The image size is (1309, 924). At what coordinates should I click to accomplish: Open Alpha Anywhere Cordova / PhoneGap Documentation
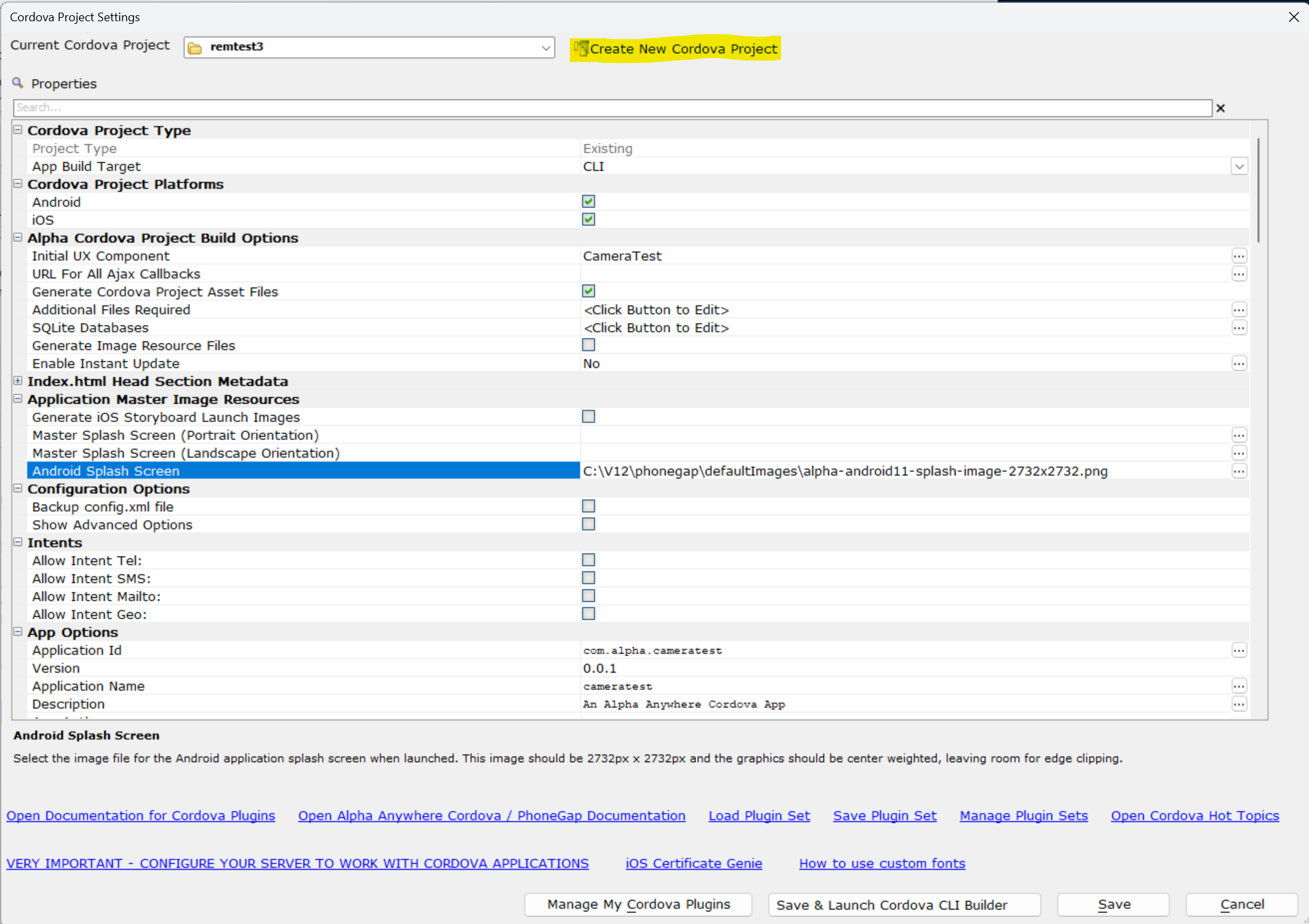pyautogui.click(x=491, y=816)
